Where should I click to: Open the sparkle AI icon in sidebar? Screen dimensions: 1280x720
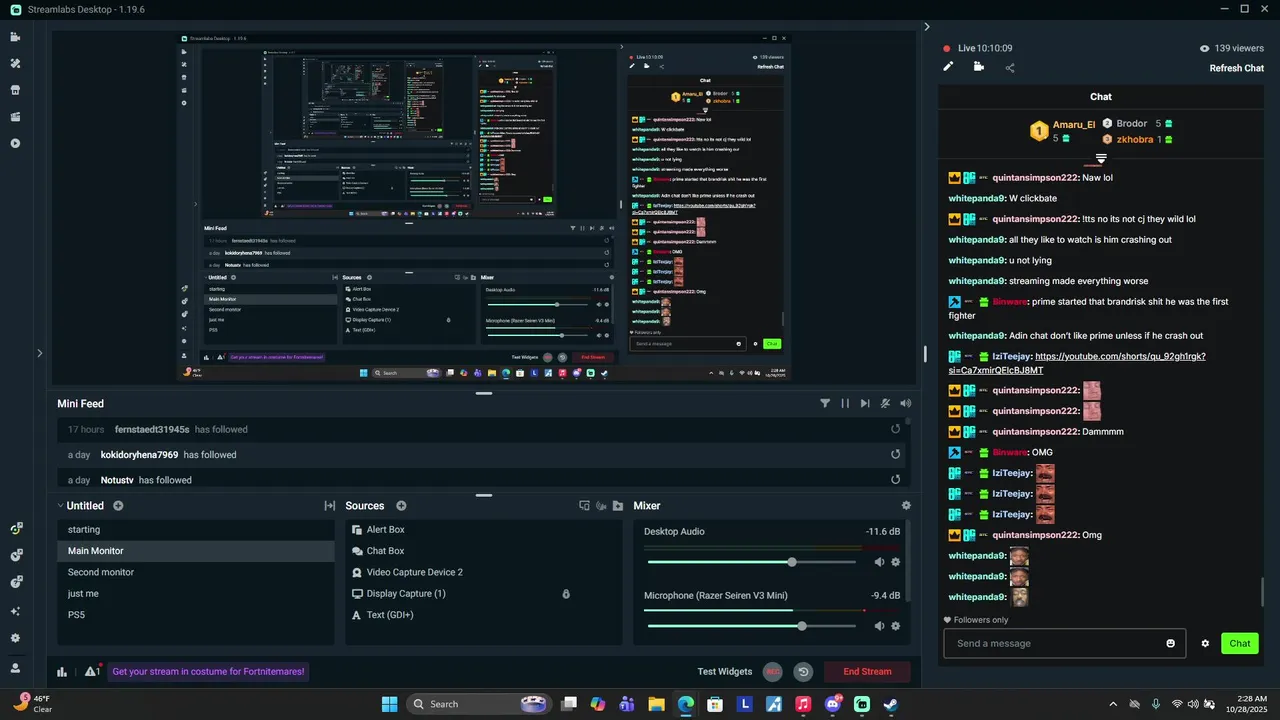click(x=15, y=611)
